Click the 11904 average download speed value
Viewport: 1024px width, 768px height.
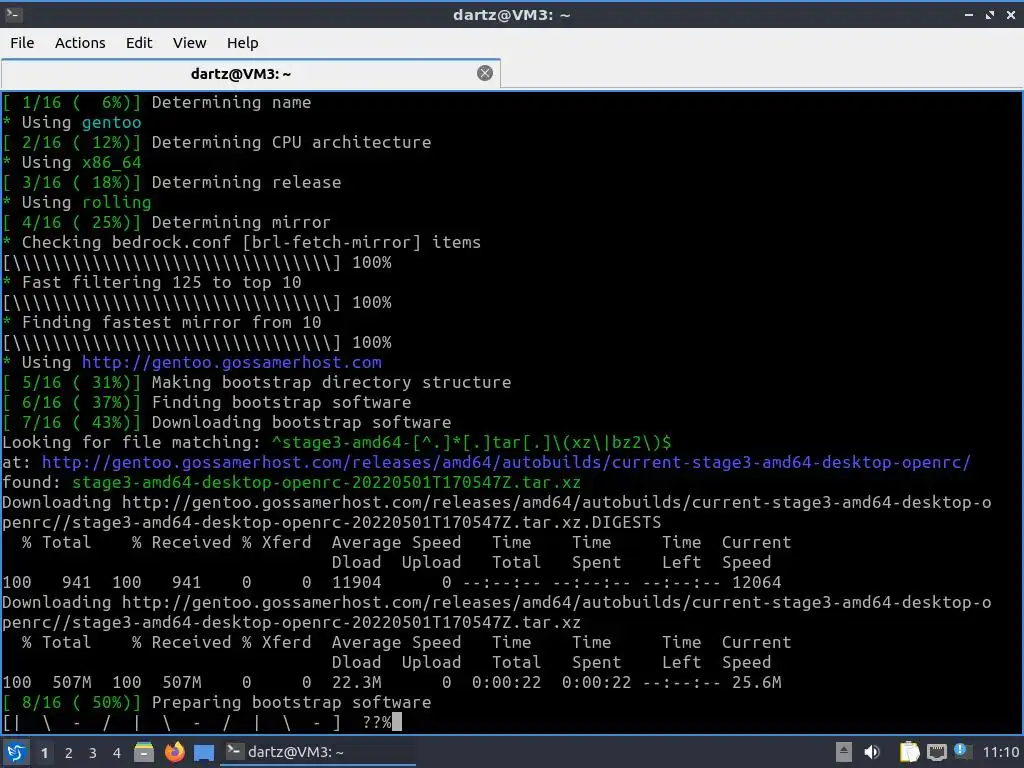point(357,583)
